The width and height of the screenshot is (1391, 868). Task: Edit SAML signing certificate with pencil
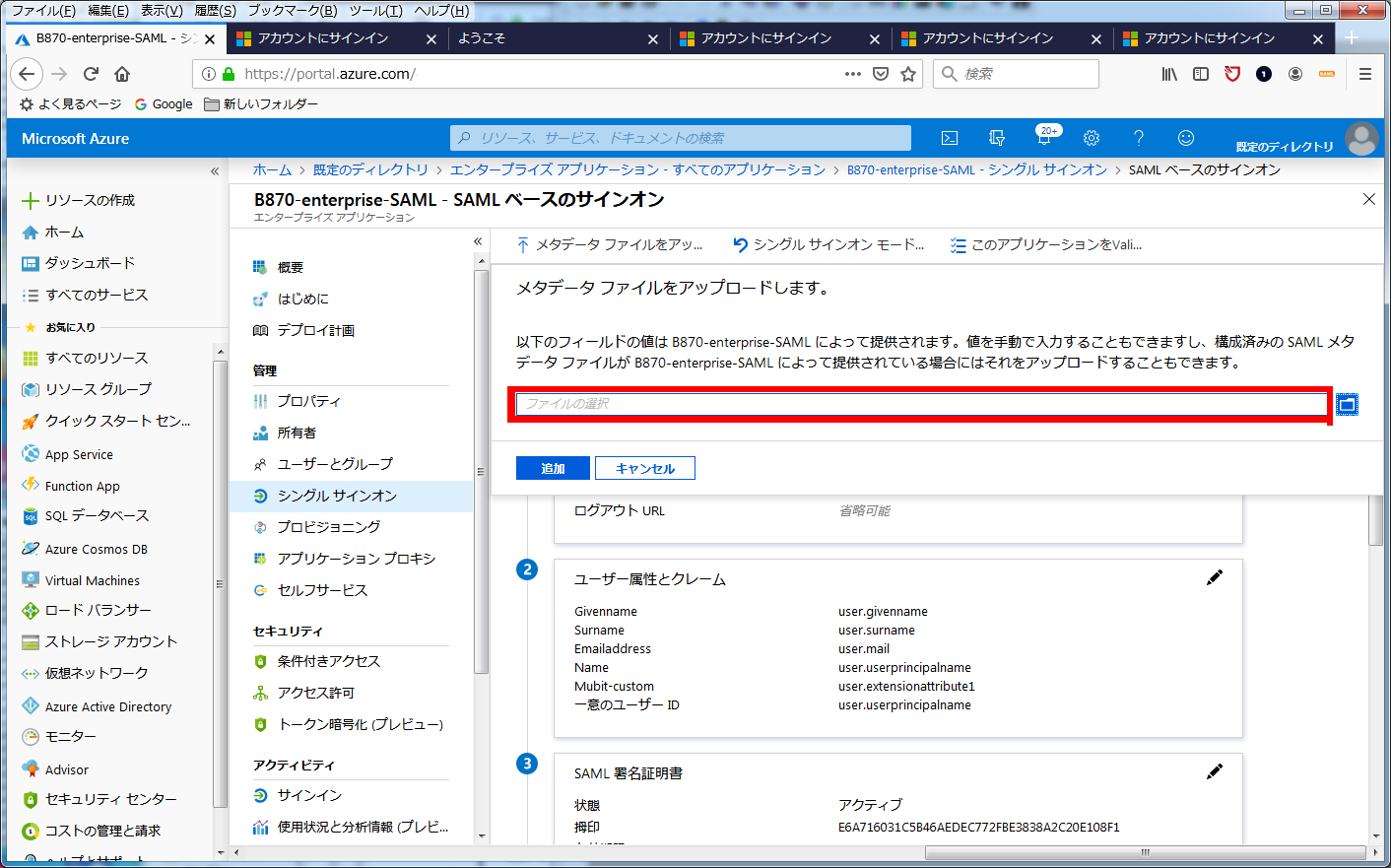click(x=1215, y=771)
